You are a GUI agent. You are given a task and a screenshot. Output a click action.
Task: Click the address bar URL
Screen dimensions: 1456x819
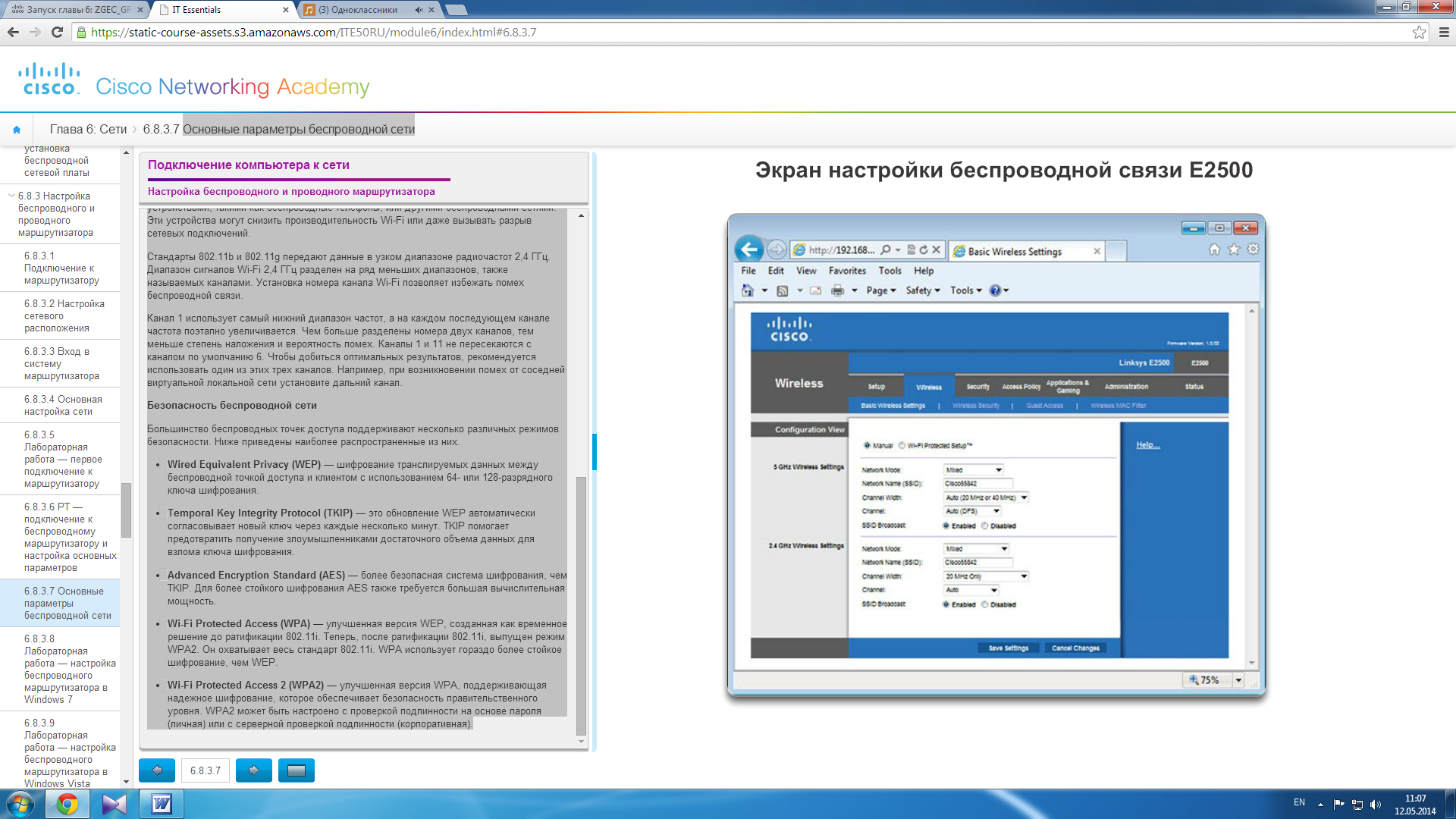tap(314, 33)
